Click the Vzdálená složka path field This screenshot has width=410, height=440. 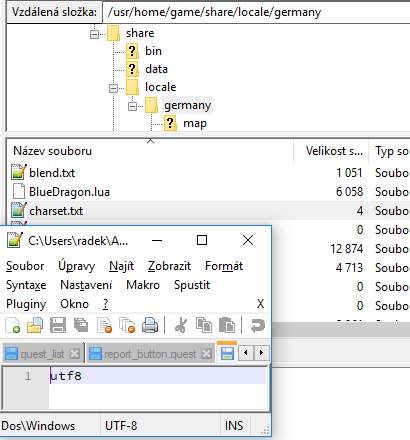click(256, 12)
